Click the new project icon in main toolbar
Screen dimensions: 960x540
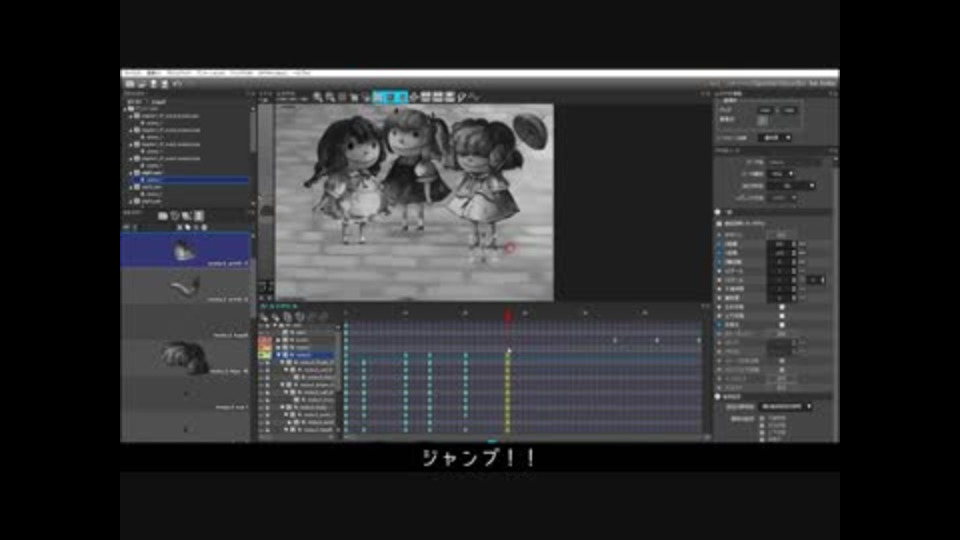coord(130,84)
